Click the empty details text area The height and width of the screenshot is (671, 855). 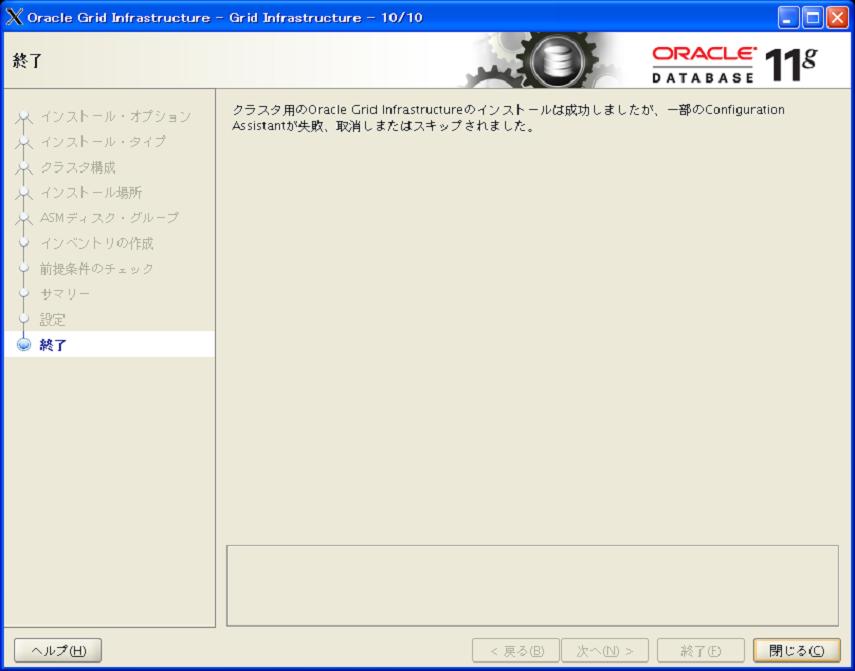532,585
